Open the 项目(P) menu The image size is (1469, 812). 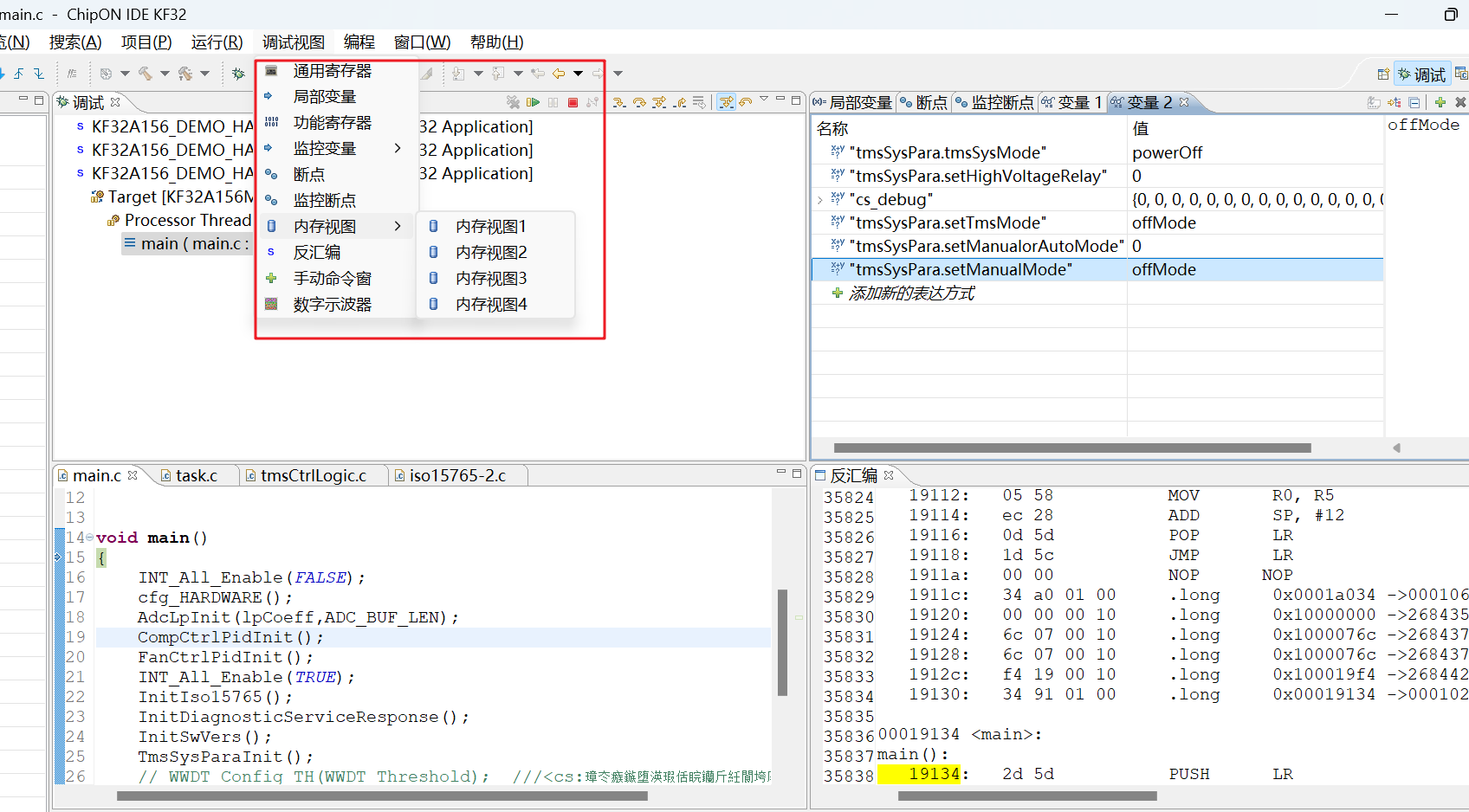[x=146, y=42]
